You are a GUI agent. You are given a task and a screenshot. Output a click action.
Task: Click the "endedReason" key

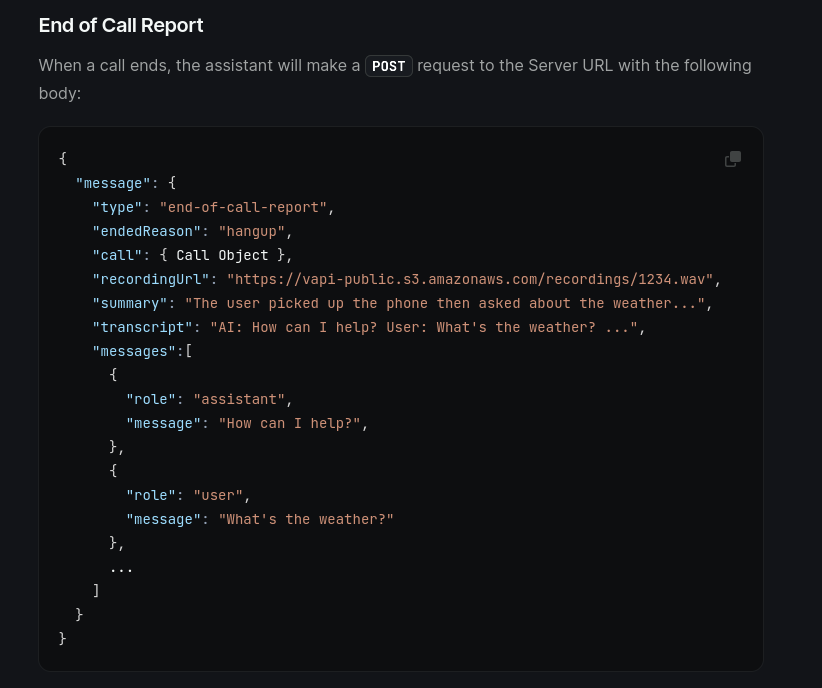[x=147, y=231]
